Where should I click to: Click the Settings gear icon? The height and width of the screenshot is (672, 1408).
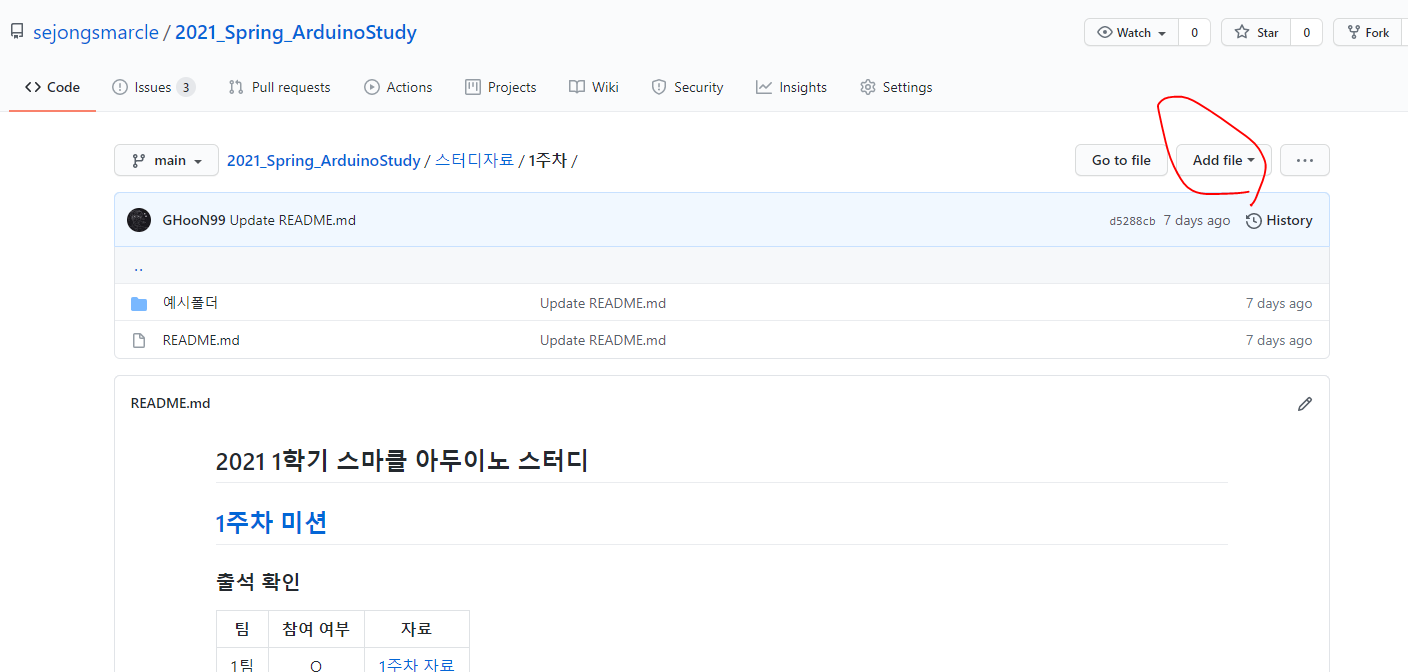point(868,87)
